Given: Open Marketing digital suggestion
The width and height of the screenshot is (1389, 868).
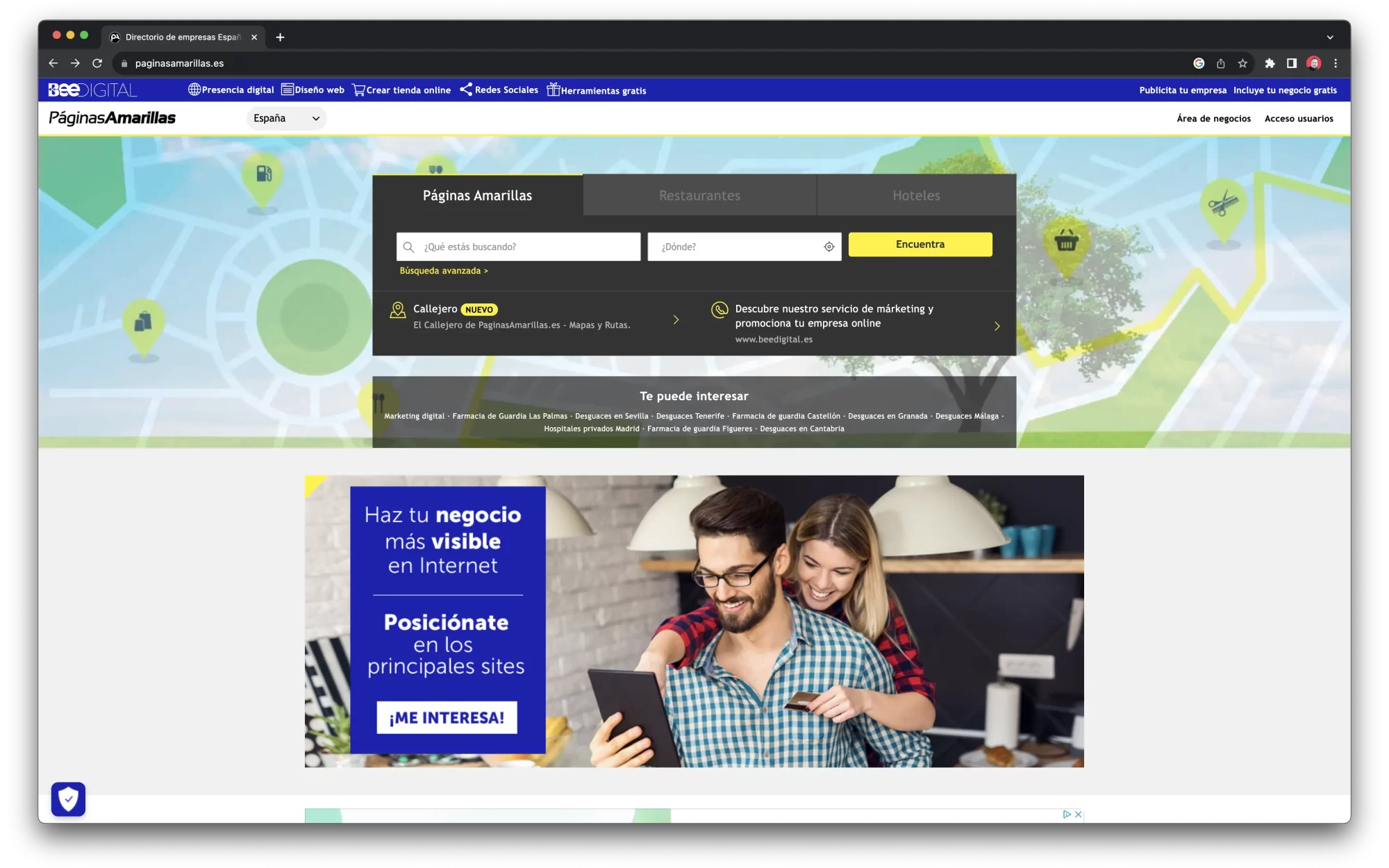Looking at the screenshot, I should (x=414, y=416).
